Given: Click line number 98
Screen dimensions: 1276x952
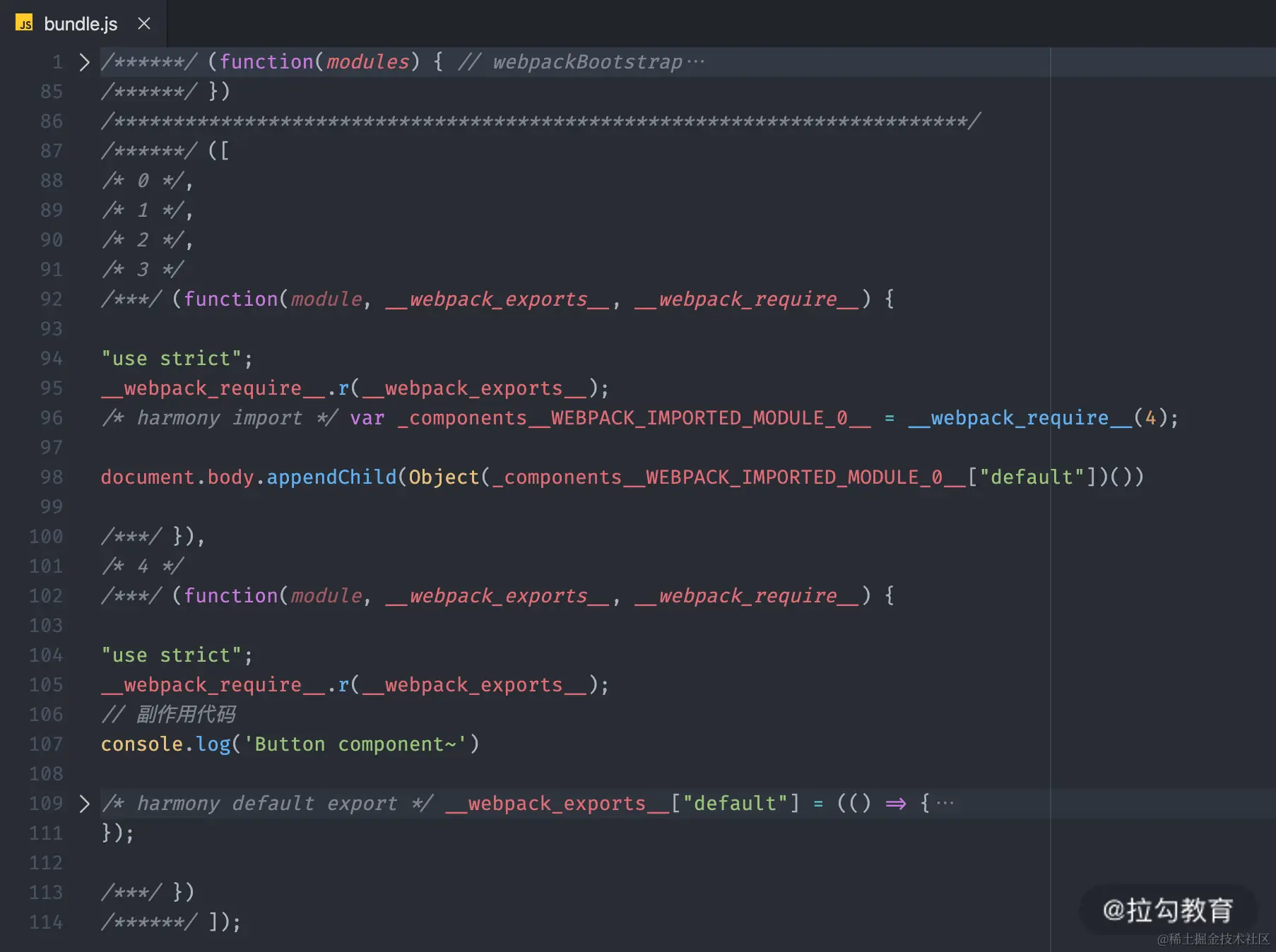Looking at the screenshot, I should pos(52,477).
